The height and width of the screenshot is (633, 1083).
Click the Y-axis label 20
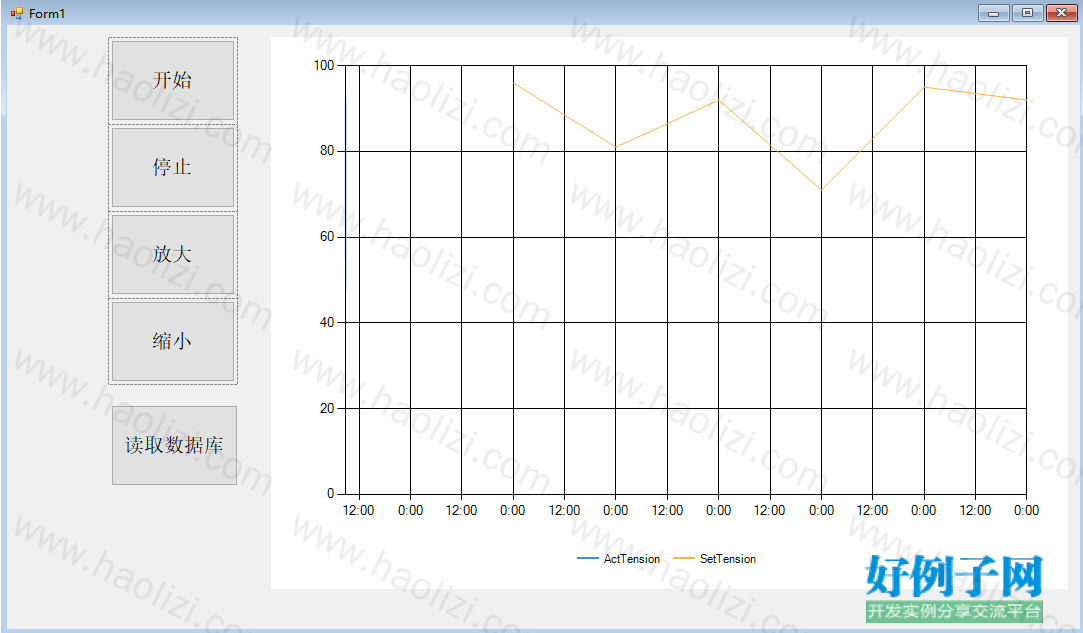tap(327, 408)
